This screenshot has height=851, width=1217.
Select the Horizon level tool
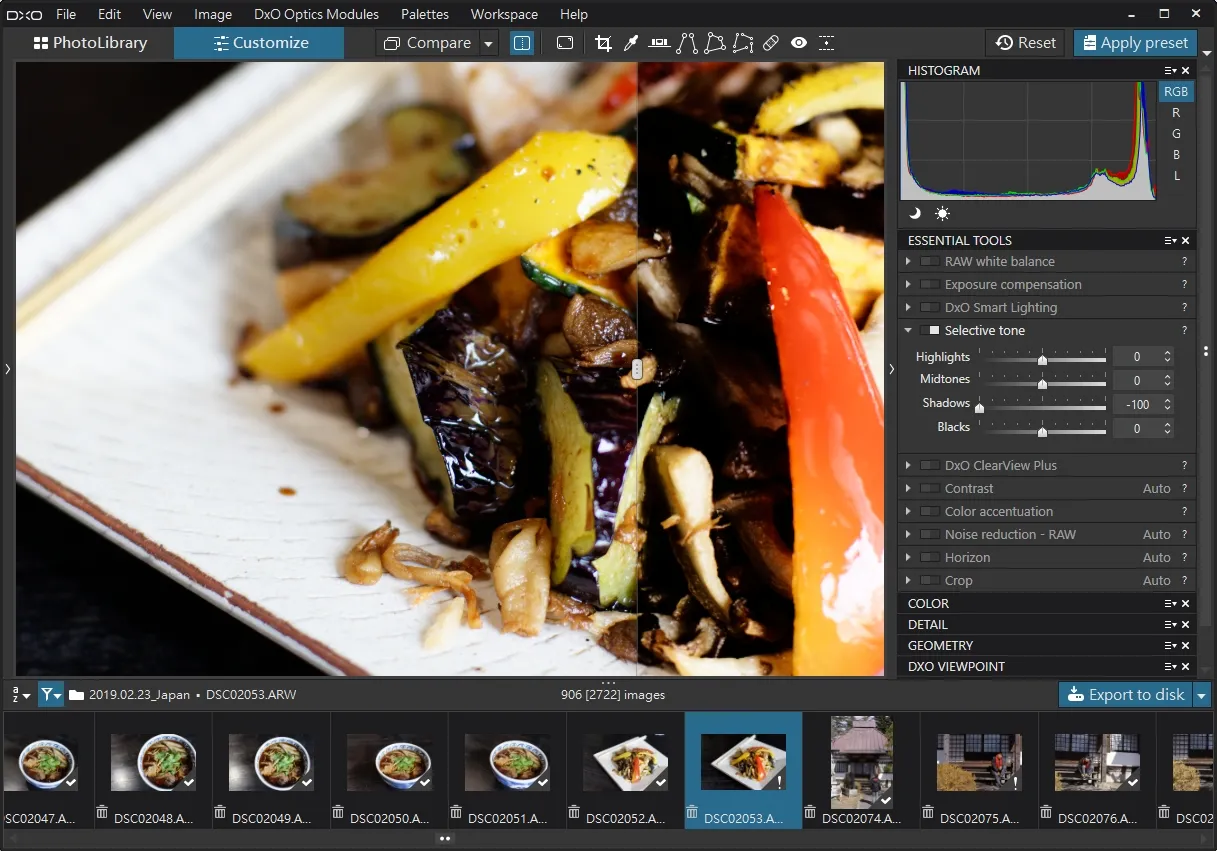[659, 43]
